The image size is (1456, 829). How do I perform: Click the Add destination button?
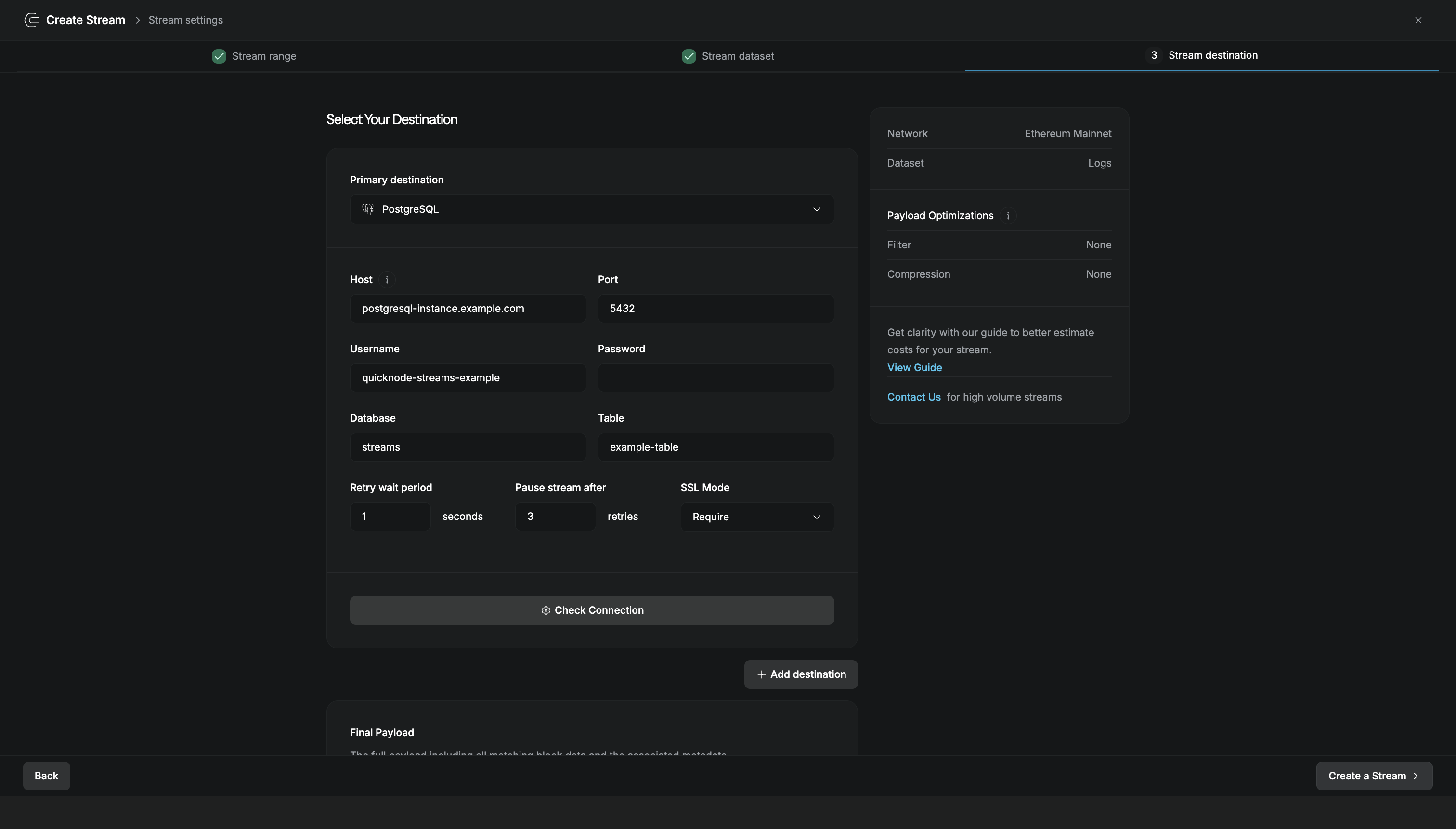tap(801, 674)
